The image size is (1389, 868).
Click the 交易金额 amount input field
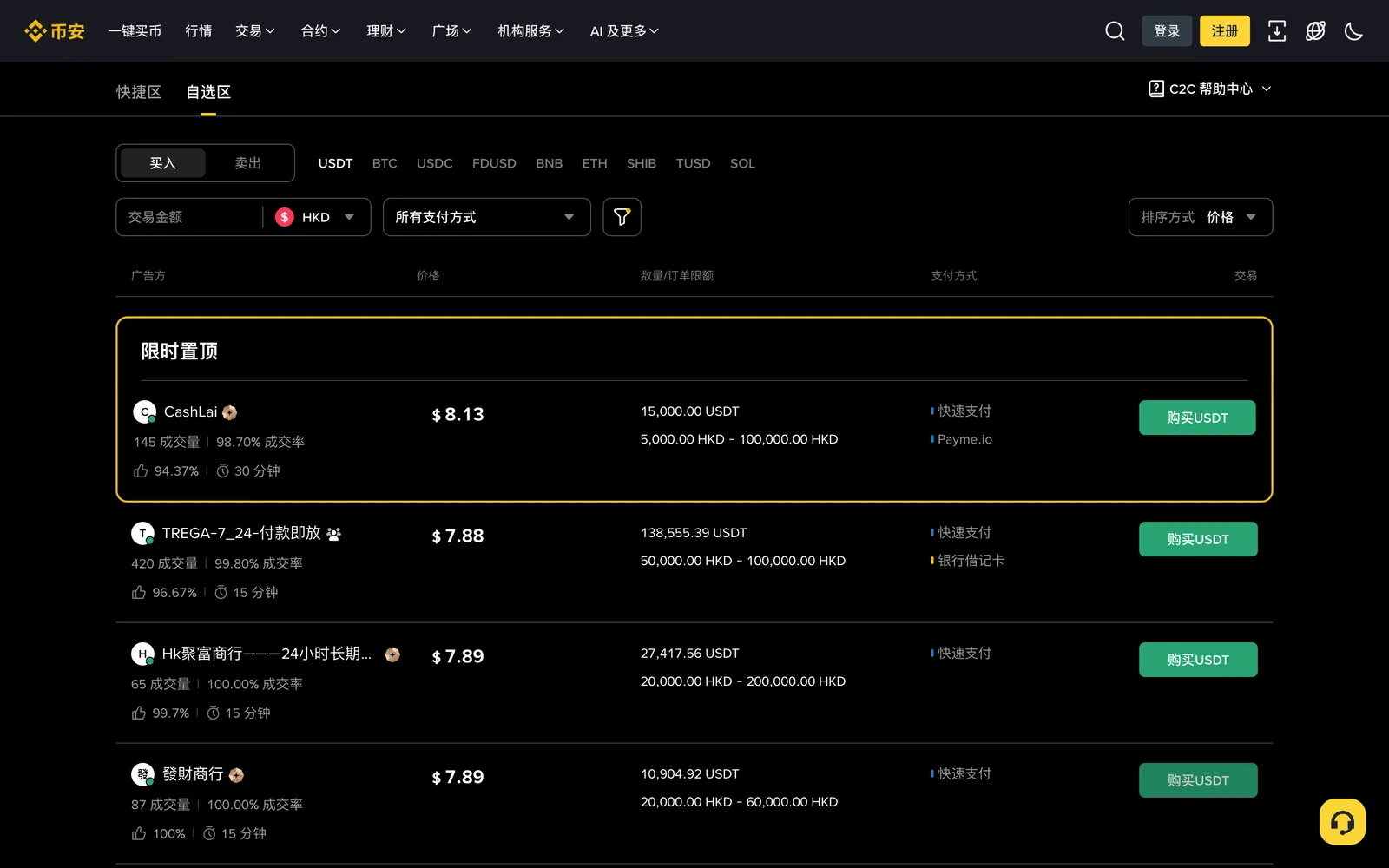click(189, 217)
